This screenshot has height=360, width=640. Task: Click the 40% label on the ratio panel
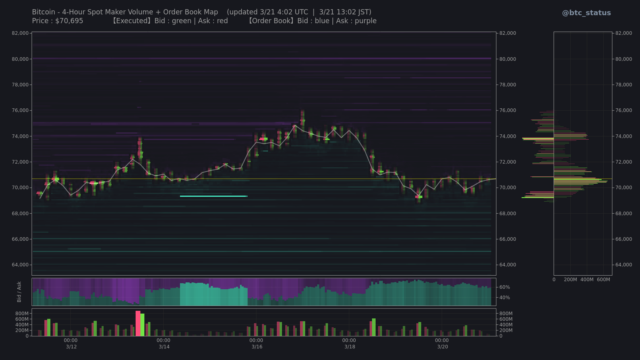tap(504, 298)
